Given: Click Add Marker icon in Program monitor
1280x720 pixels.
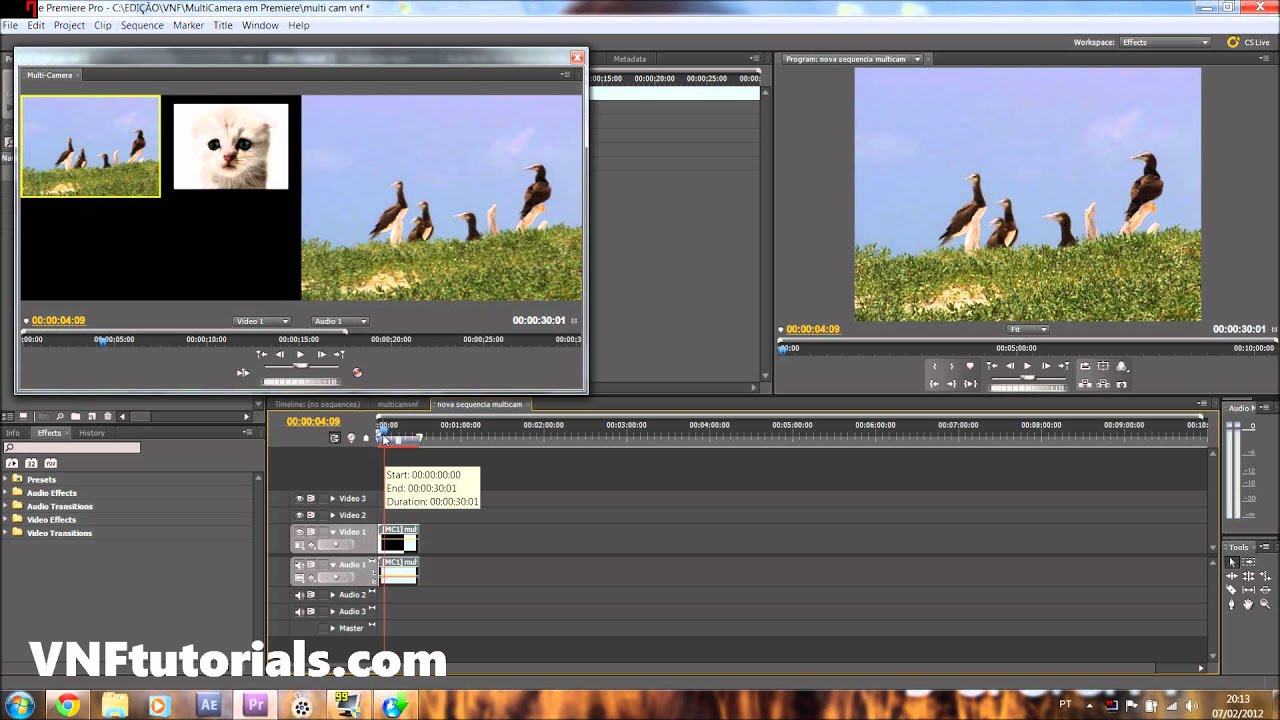Looking at the screenshot, I should (x=969, y=366).
